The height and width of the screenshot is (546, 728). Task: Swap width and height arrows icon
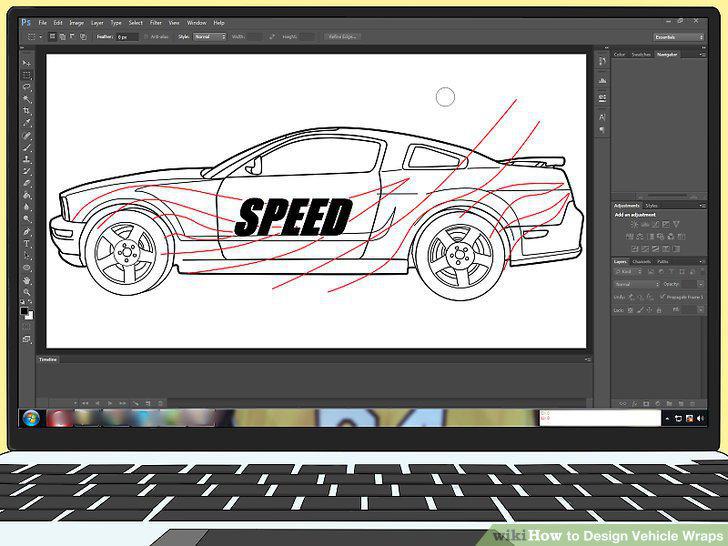[272, 36]
